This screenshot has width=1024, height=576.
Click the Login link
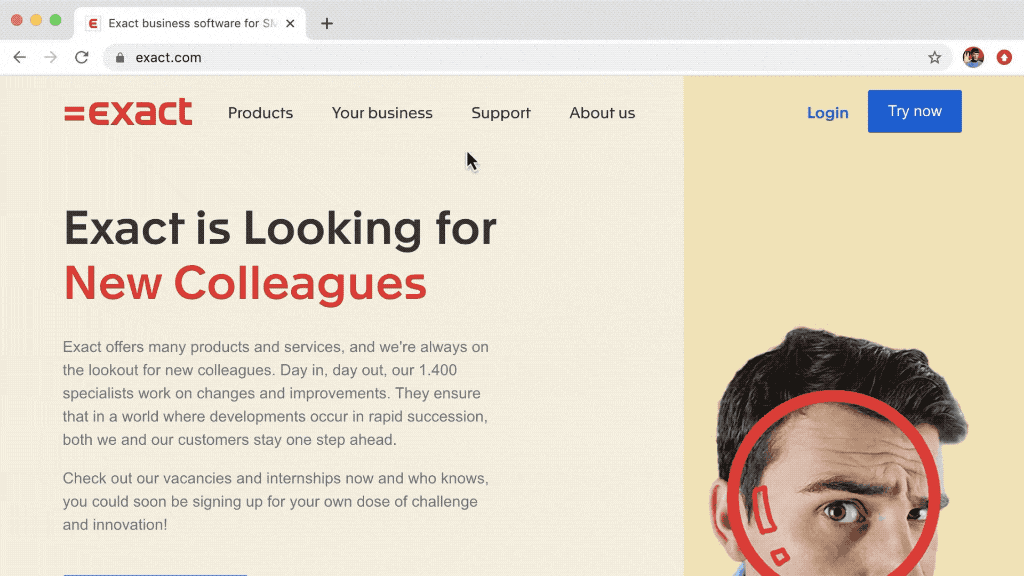[827, 113]
